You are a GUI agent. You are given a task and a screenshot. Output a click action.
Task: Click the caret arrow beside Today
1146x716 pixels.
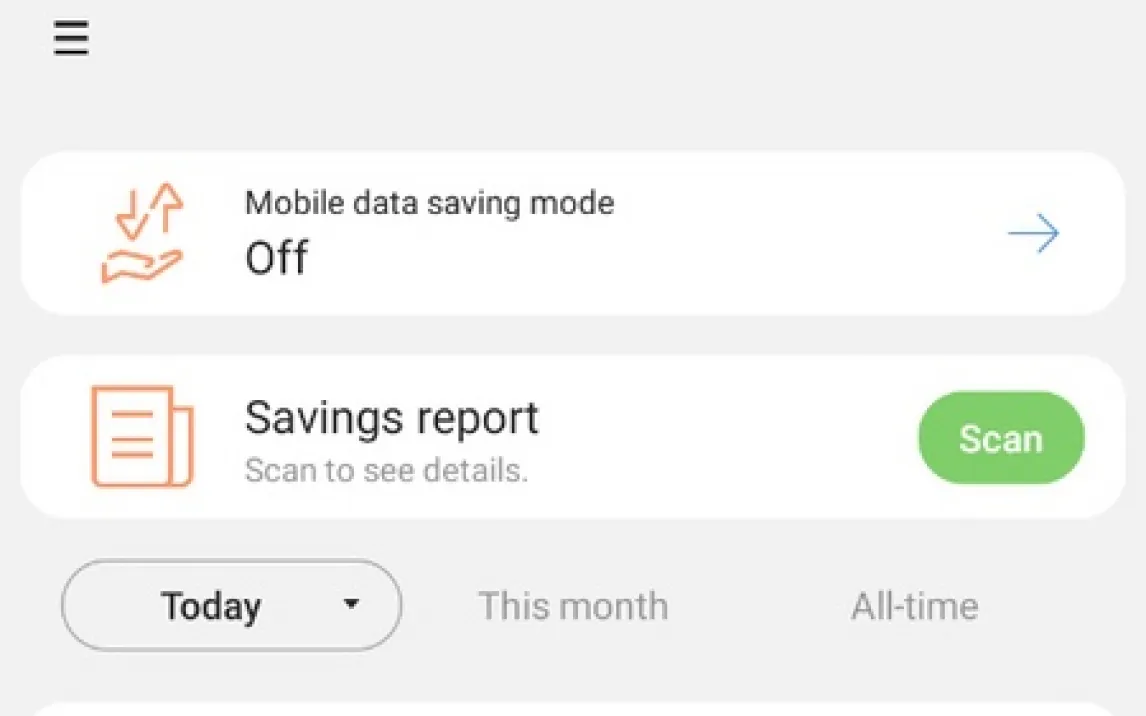coord(350,605)
